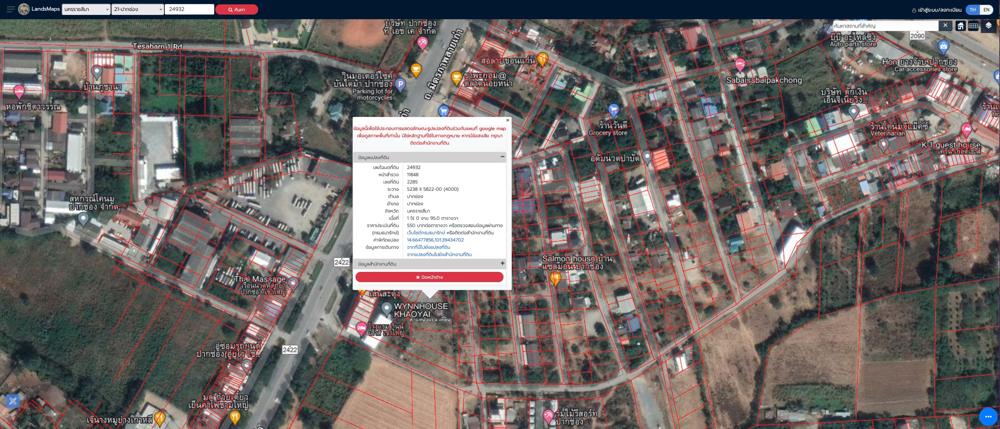This screenshot has height=429, width=1000.
Task: Click the LandsMaps round logo
Action: tap(24, 10)
